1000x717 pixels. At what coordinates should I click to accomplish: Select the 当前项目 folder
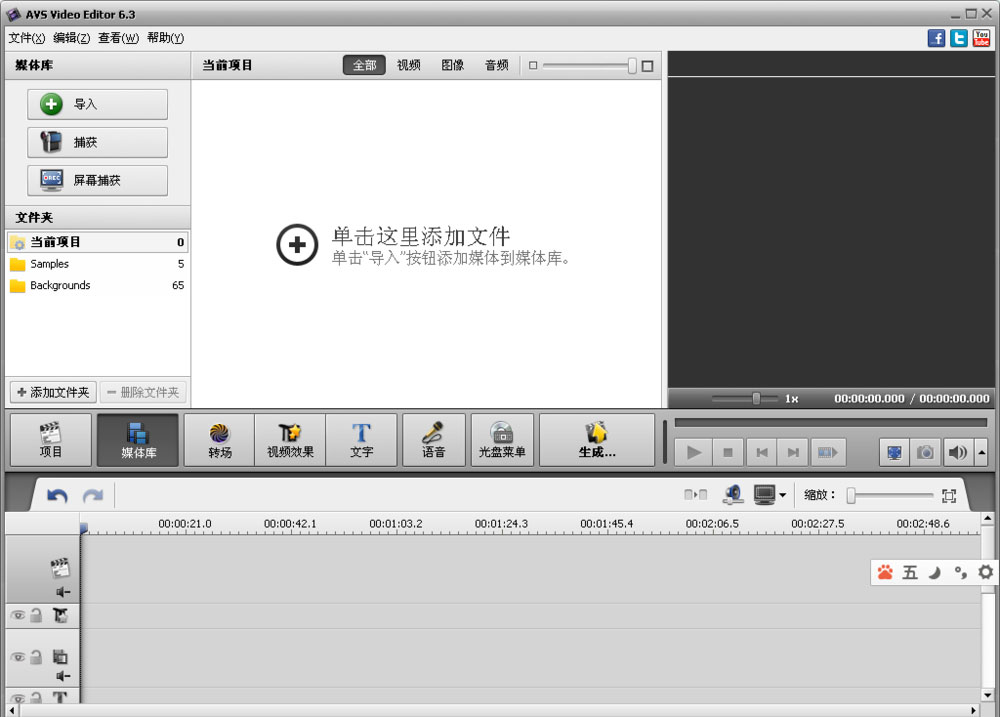pos(98,242)
